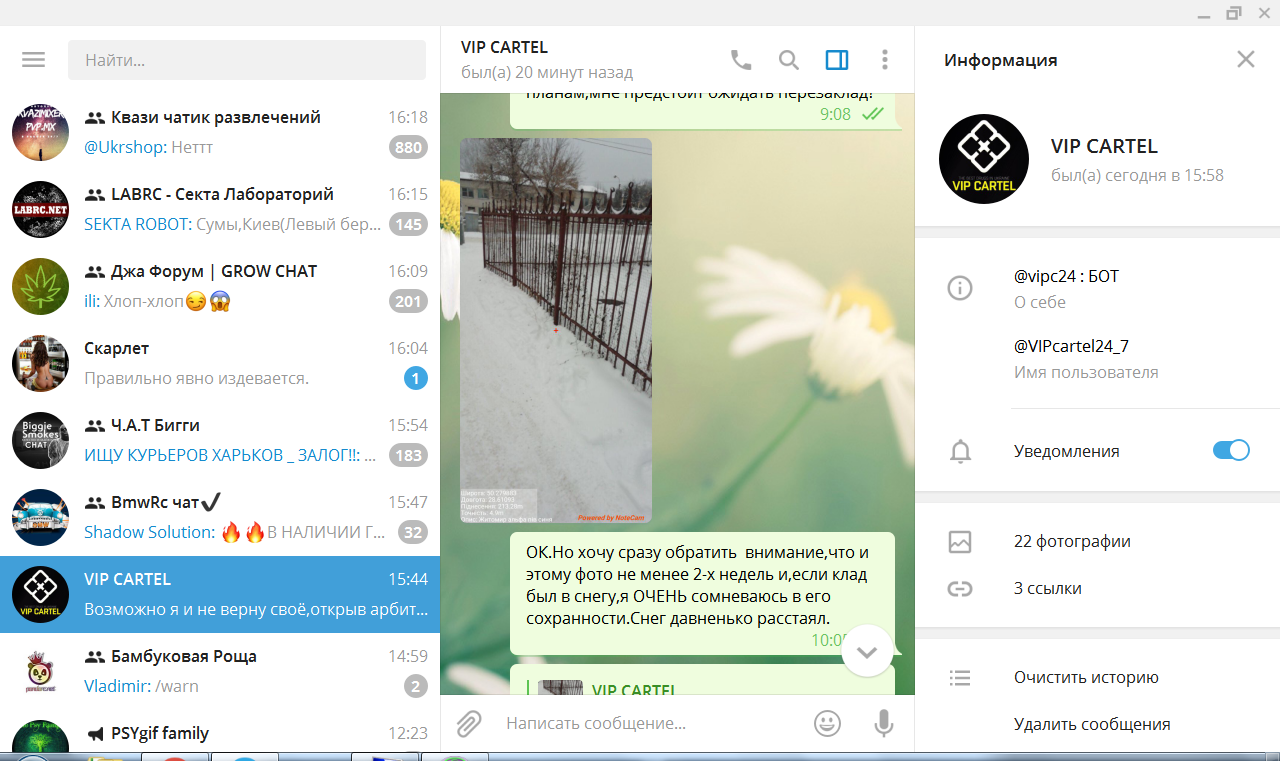The width and height of the screenshot is (1280, 761).
Task: Click username @VIPcartel24_7
Action: (1071, 346)
